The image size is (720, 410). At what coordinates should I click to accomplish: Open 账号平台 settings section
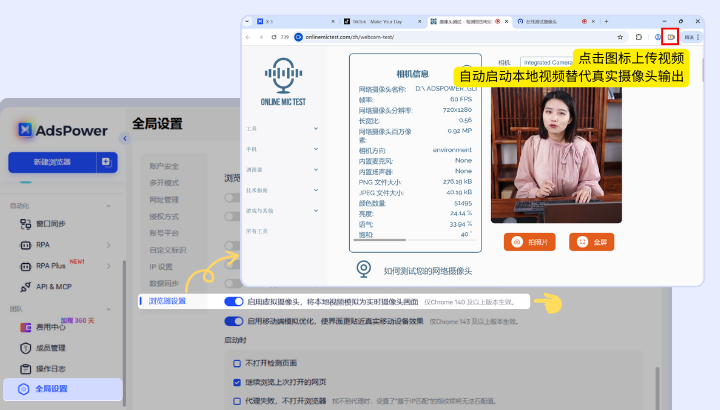(164, 233)
